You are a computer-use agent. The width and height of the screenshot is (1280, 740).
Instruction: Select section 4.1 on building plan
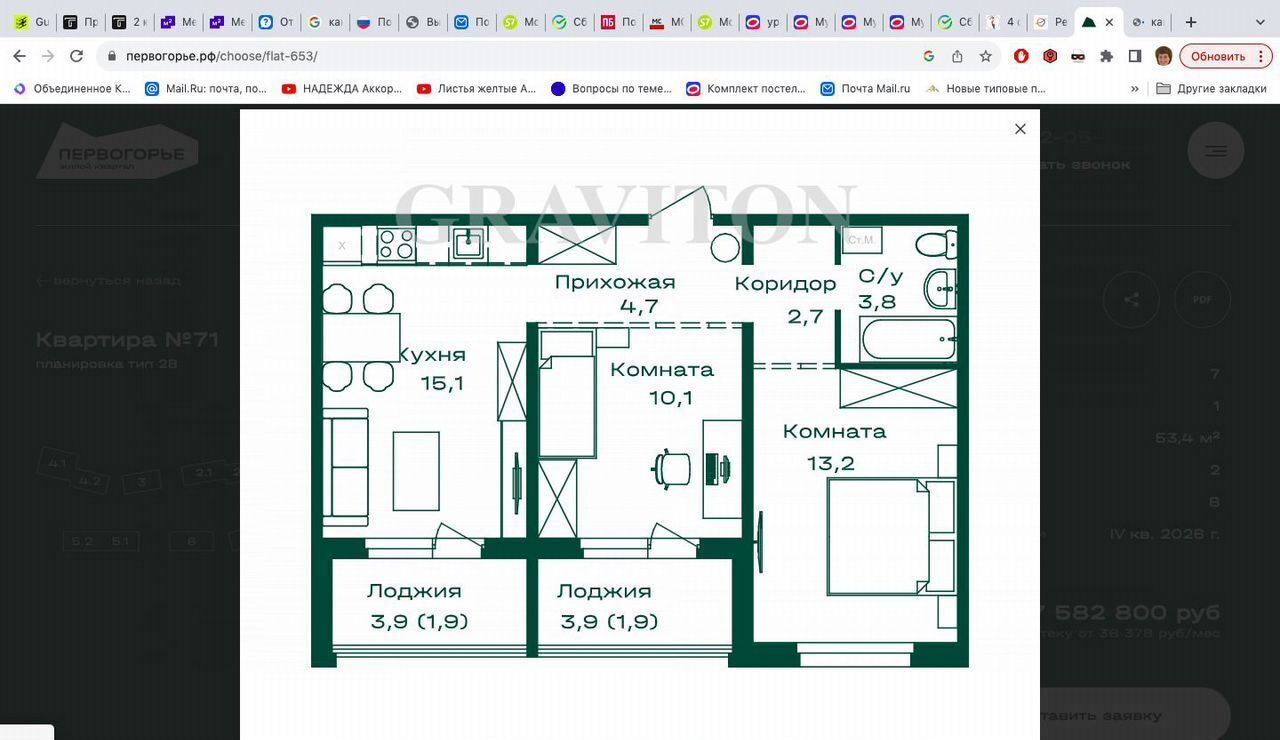(x=57, y=464)
